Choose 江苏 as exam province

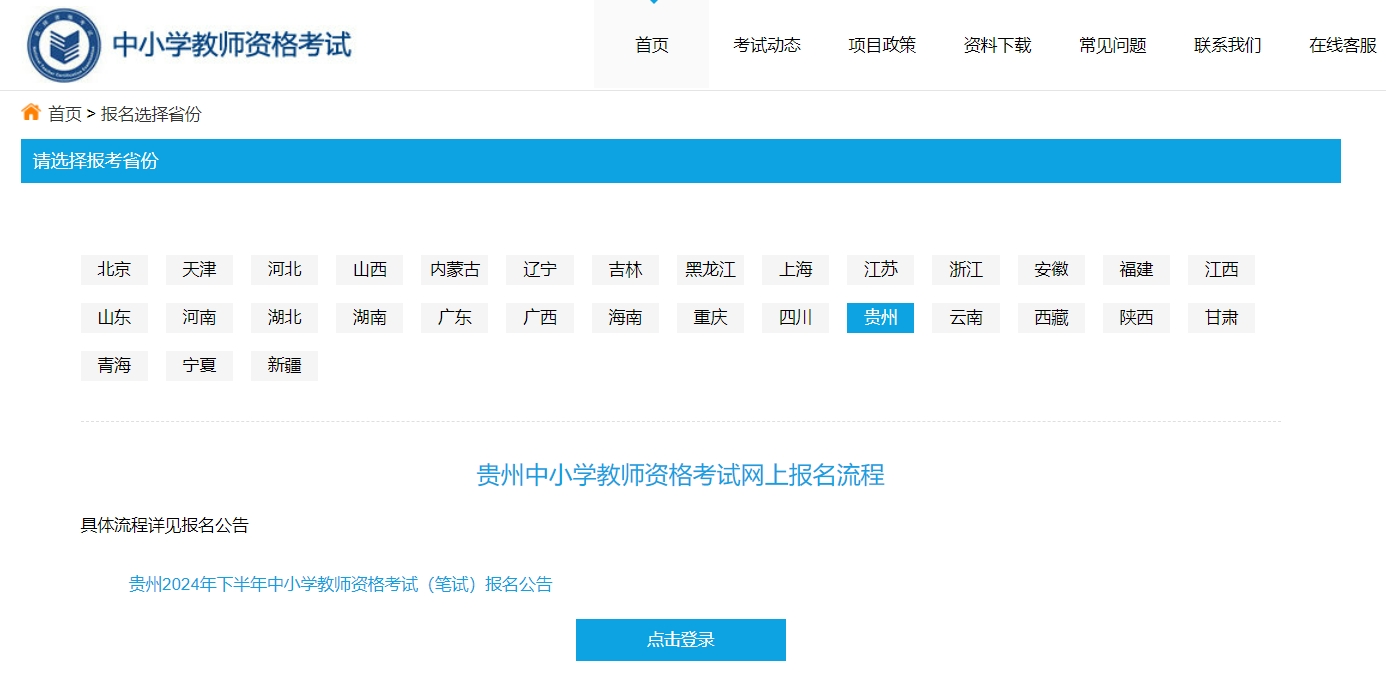point(880,270)
